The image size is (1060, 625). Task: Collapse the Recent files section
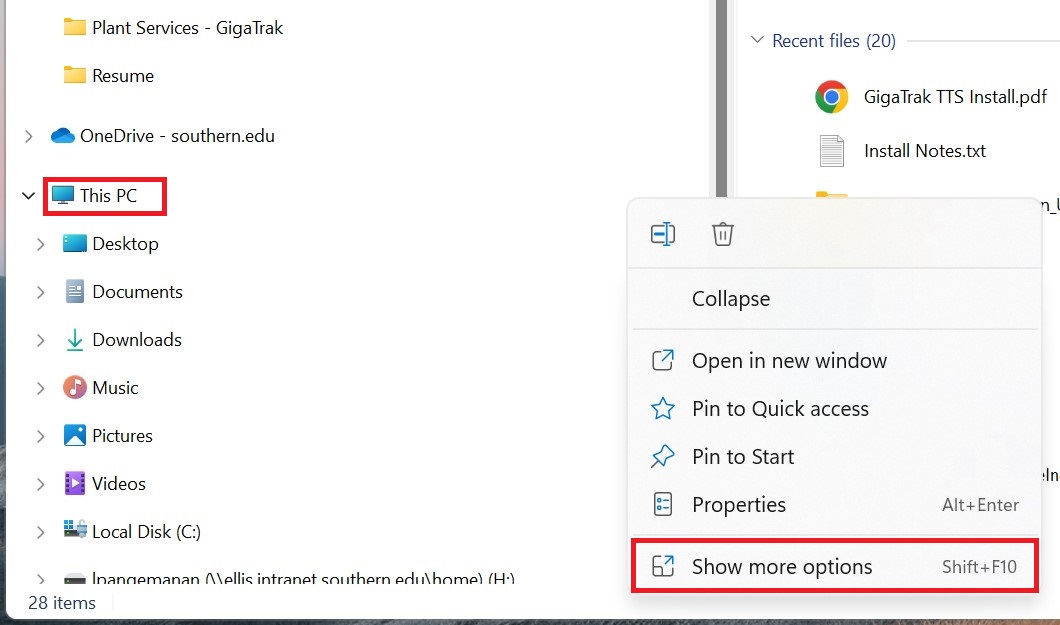click(x=757, y=41)
